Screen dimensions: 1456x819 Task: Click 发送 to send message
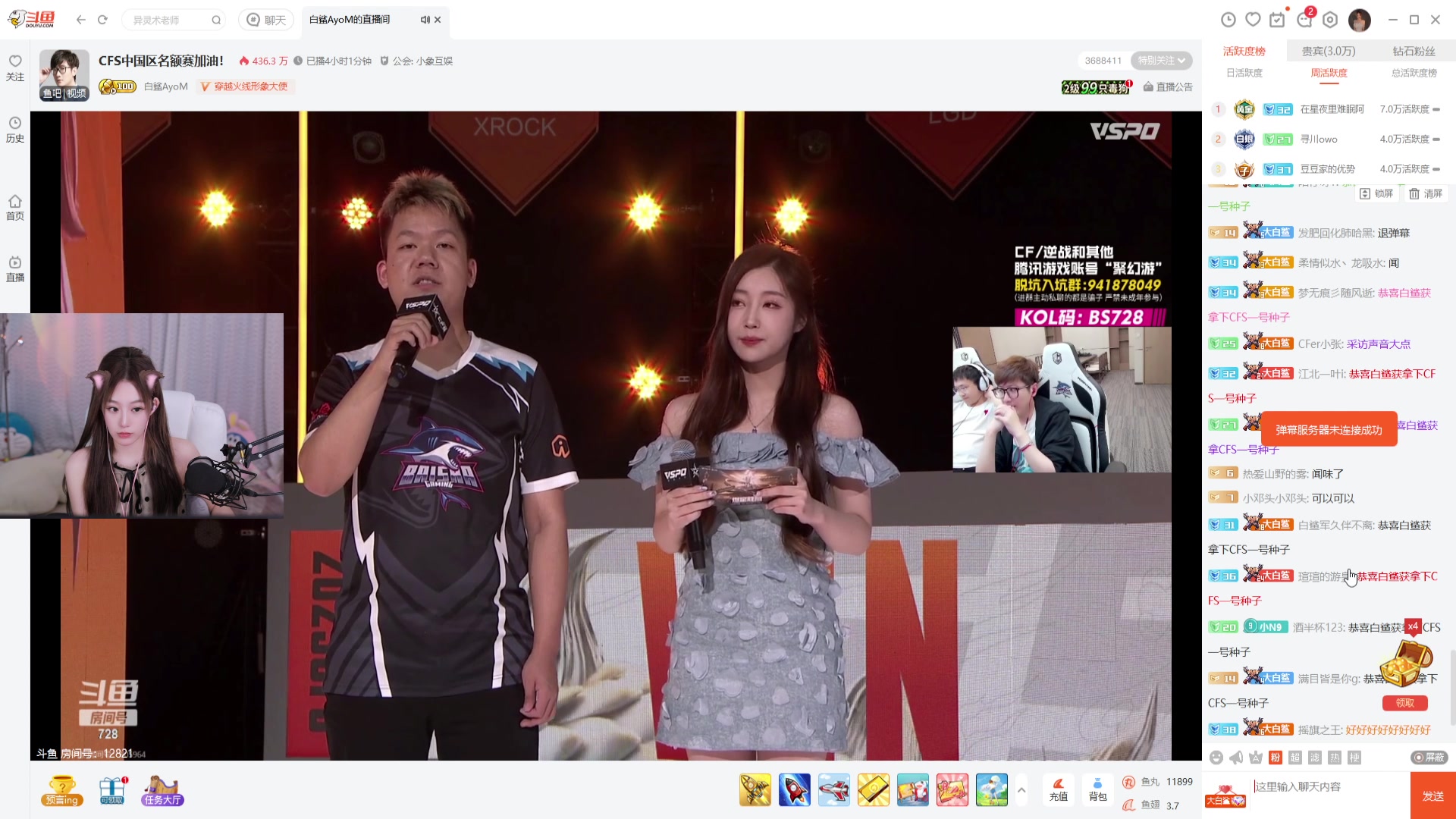coord(1433,795)
